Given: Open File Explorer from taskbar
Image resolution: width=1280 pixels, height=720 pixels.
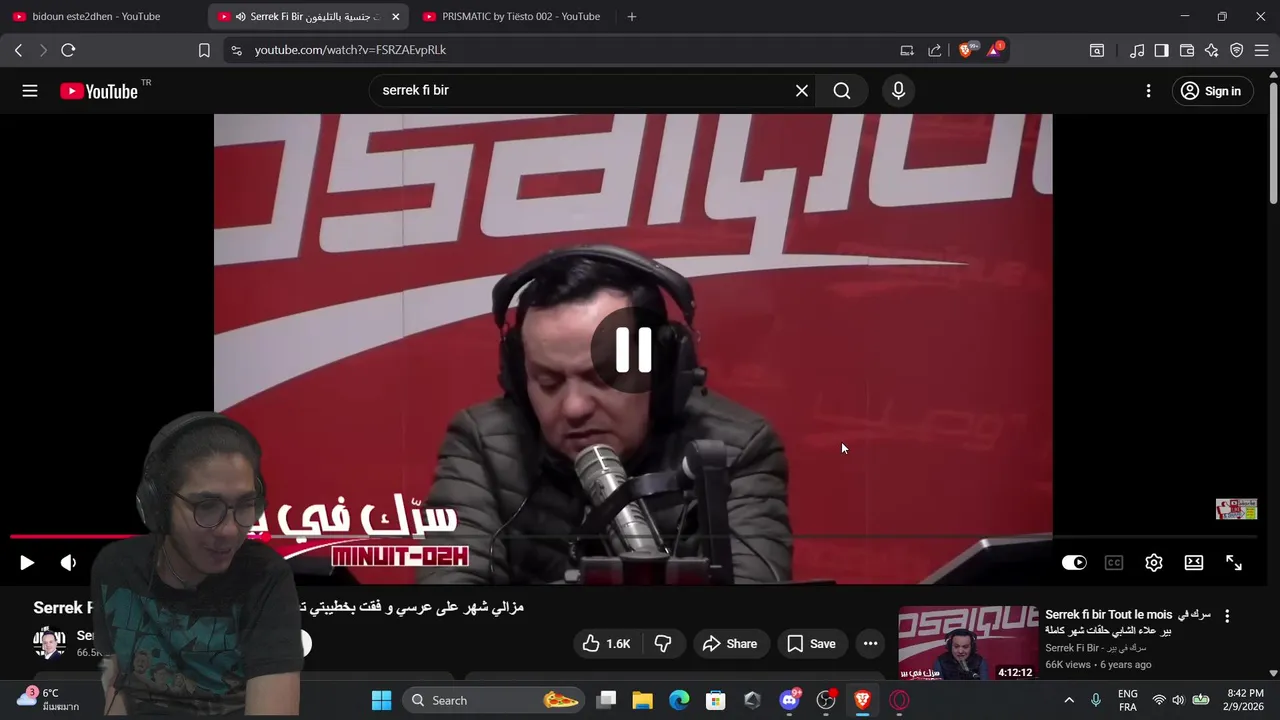Looking at the screenshot, I should click(x=642, y=700).
